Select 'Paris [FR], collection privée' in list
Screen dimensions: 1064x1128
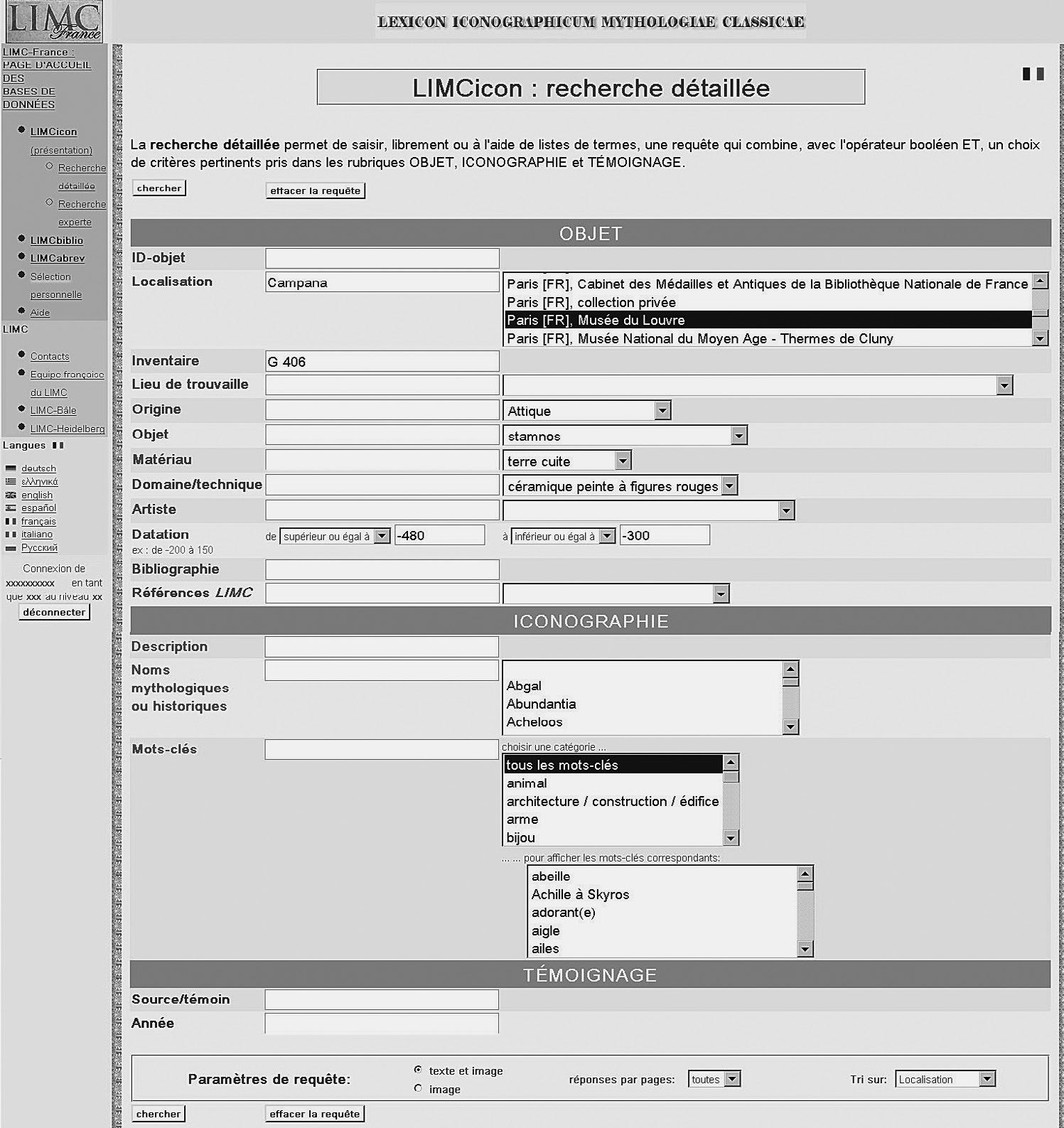pos(768,302)
